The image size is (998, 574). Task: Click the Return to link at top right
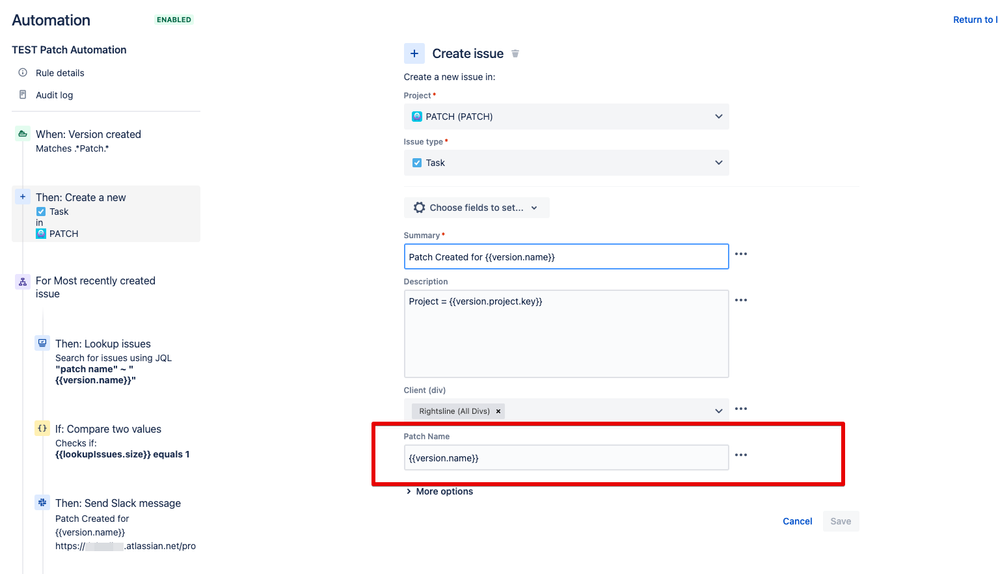[974, 20]
